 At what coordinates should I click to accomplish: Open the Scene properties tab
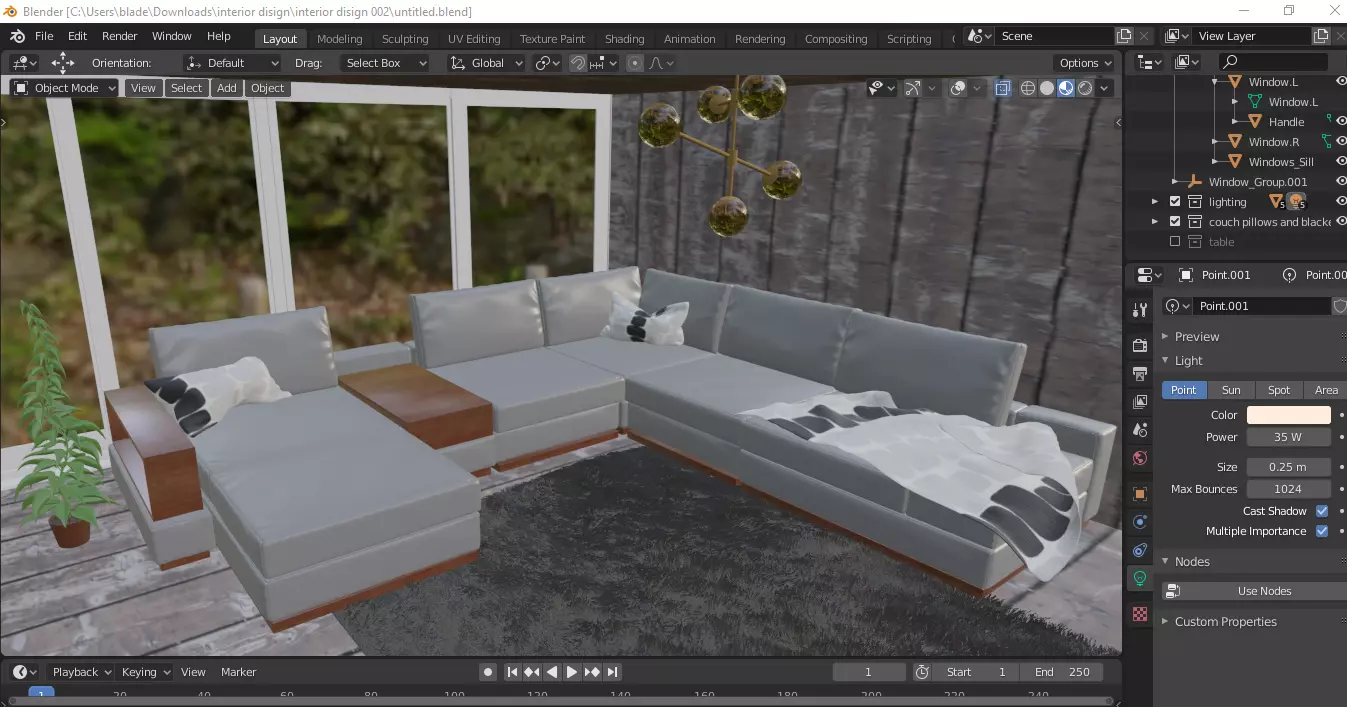click(x=1140, y=430)
